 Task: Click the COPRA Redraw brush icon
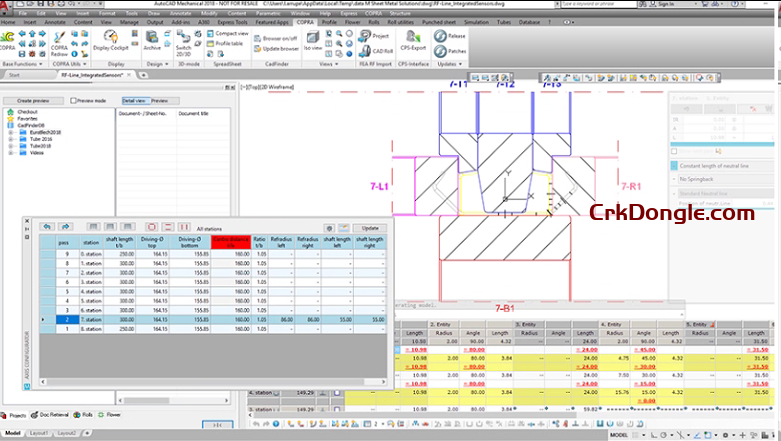tap(59, 38)
